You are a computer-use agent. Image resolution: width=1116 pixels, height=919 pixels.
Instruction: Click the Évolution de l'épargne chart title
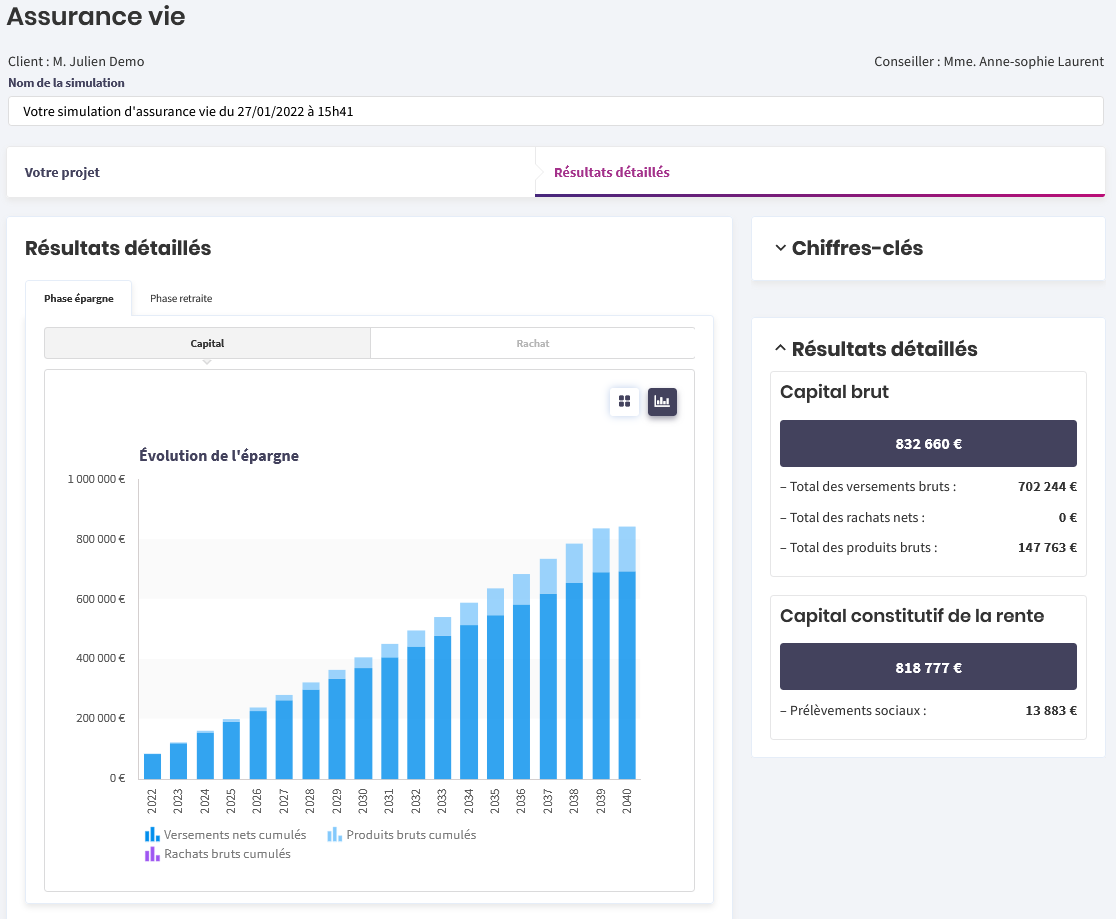219,456
